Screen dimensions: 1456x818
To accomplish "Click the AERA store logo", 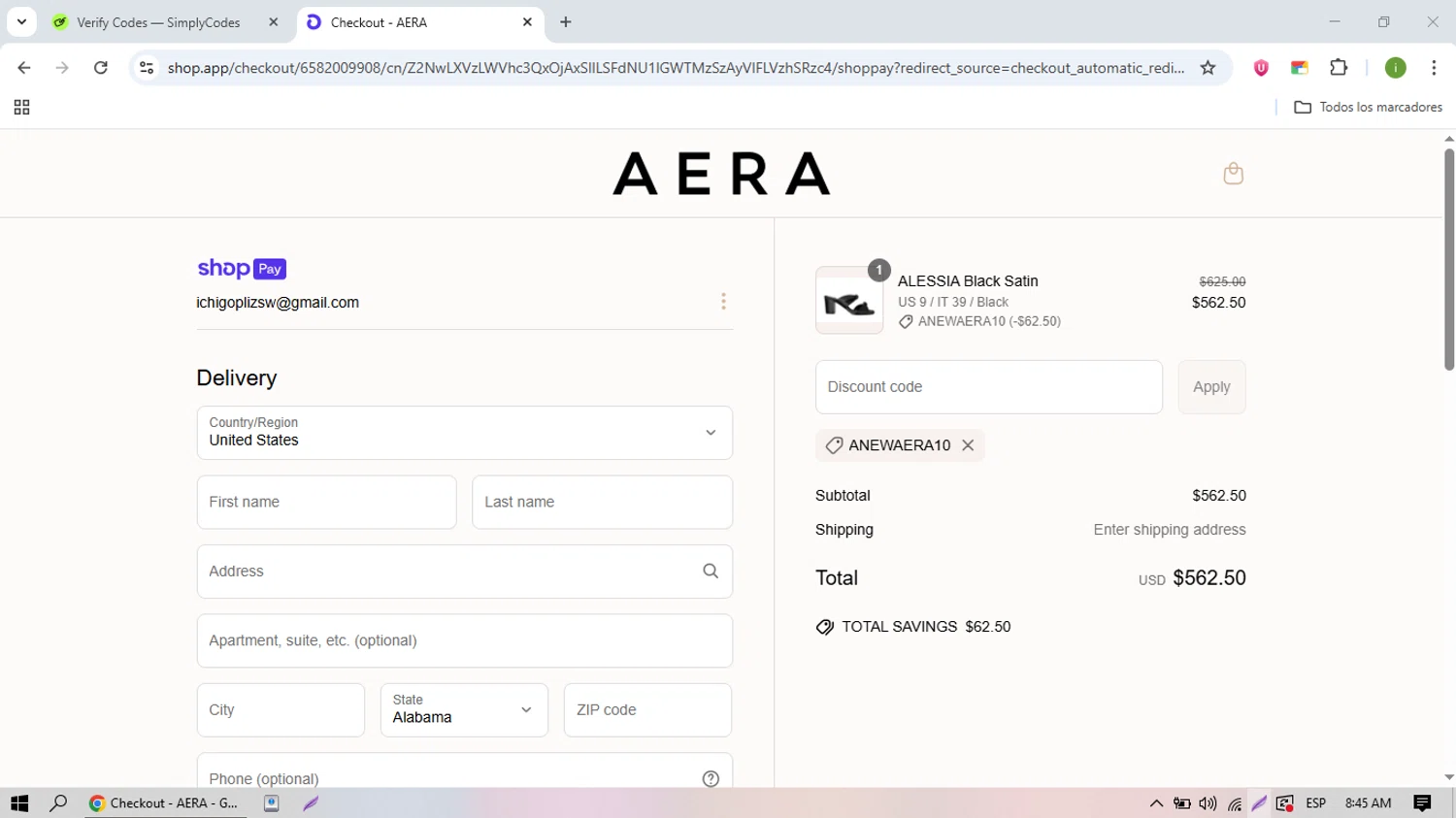I will pyautogui.click(x=721, y=174).
